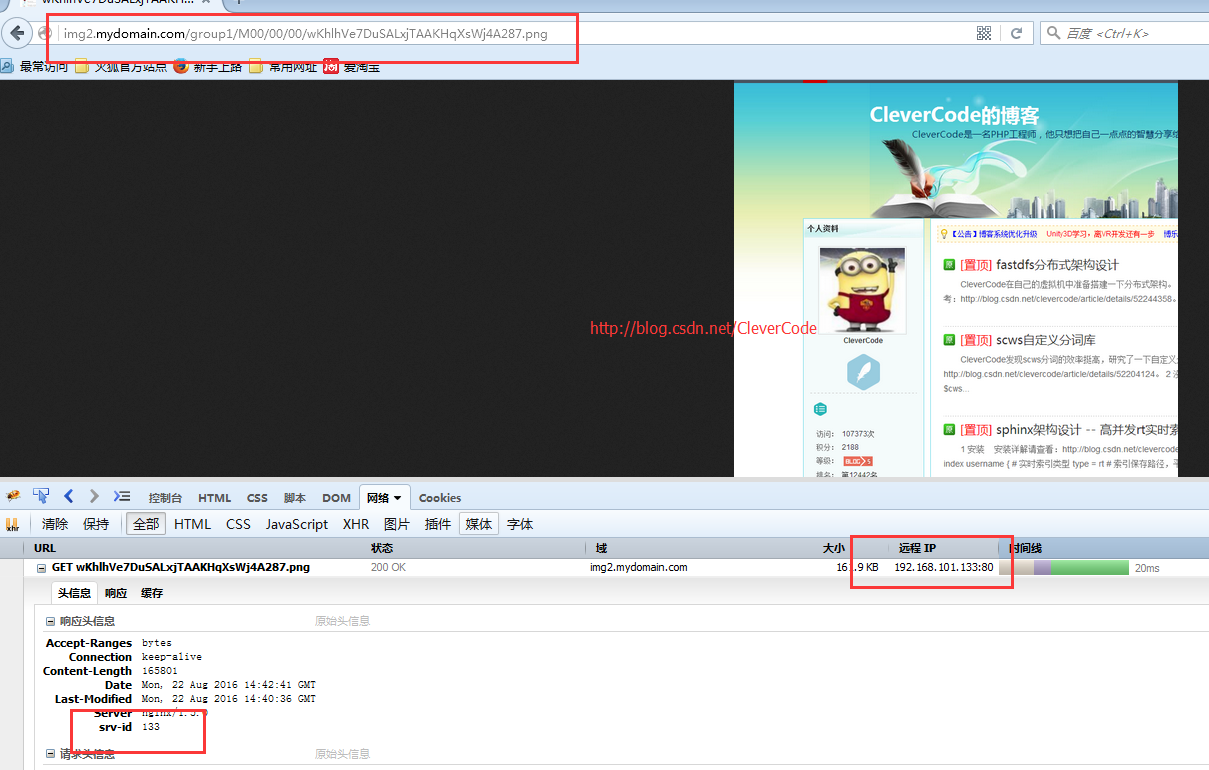Open the DOM panel tab

click(x=336, y=497)
